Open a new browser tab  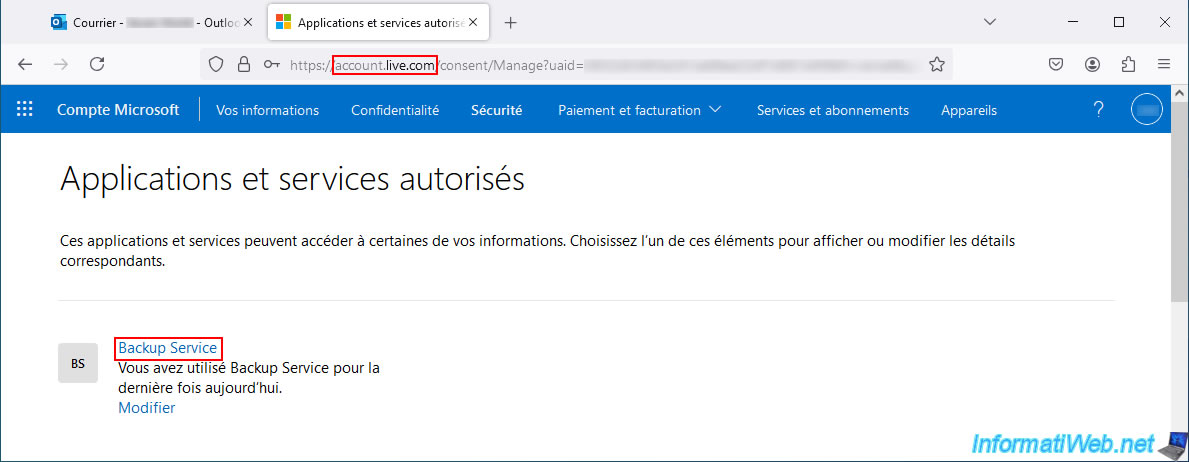(510, 23)
